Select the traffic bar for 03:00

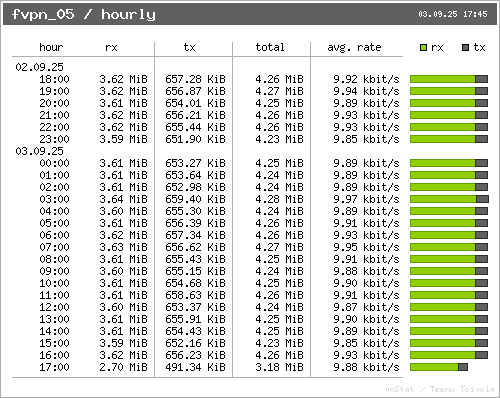click(449, 199)
